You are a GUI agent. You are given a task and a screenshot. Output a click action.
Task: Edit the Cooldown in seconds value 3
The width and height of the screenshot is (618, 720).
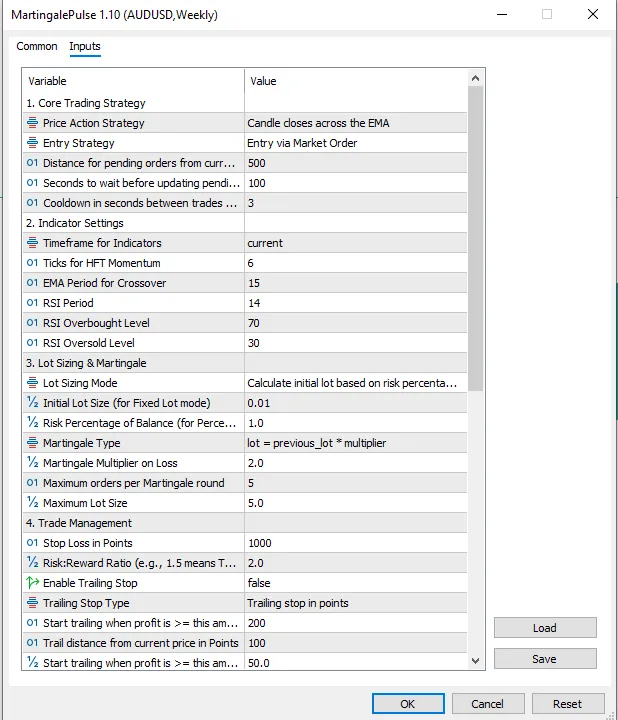point(356,203)
